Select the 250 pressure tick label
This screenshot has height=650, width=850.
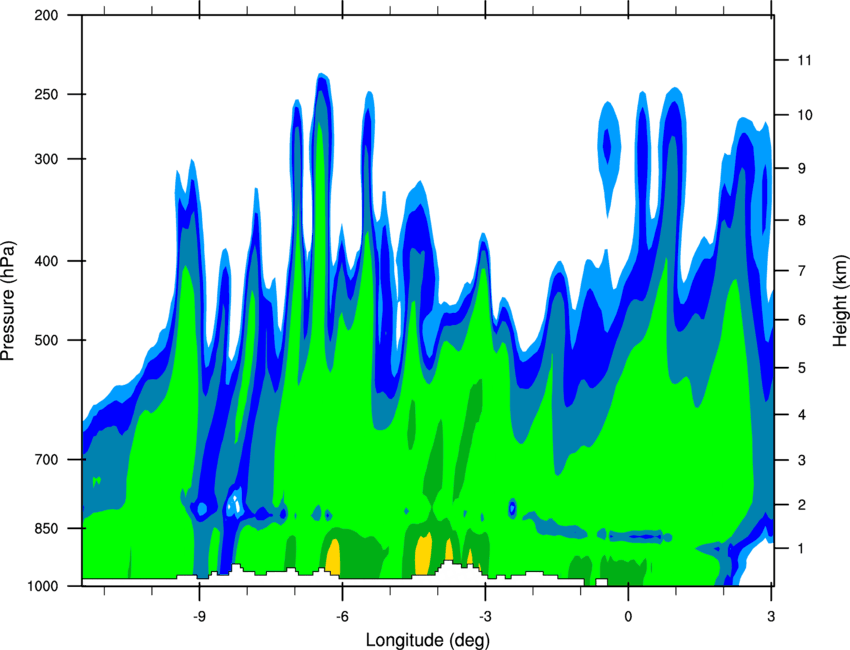pos(46,94)
